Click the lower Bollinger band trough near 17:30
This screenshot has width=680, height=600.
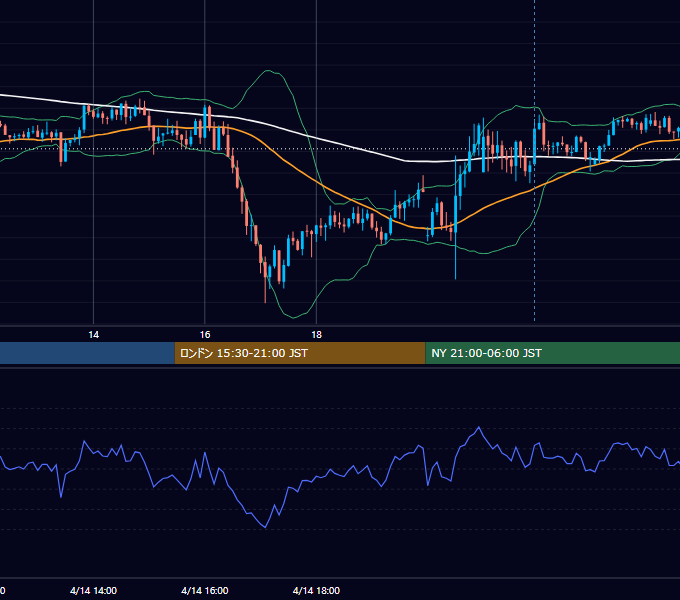point(294,317)
